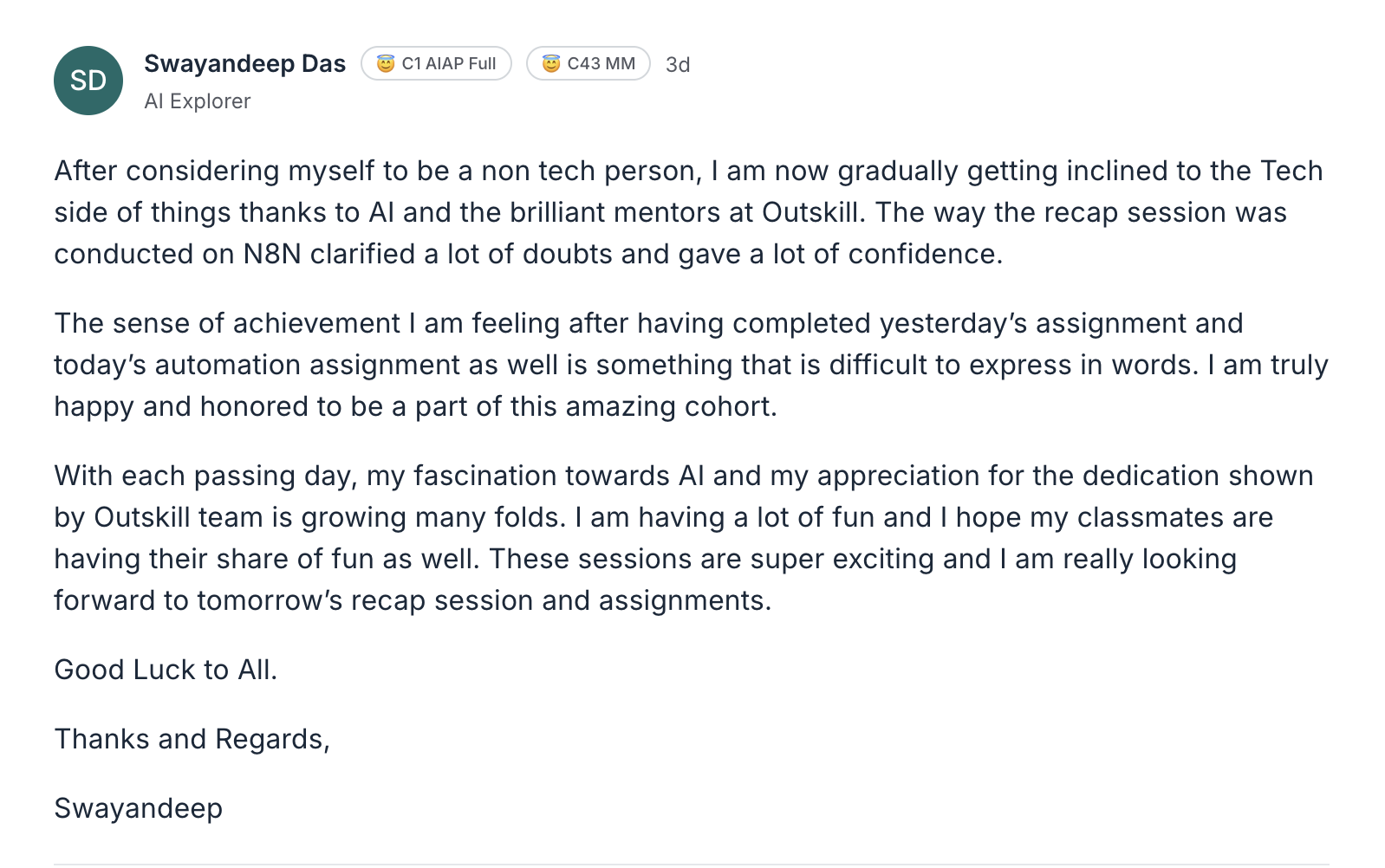
Task: Click the AI Explorer subtitle
Action: click(198, 101)
